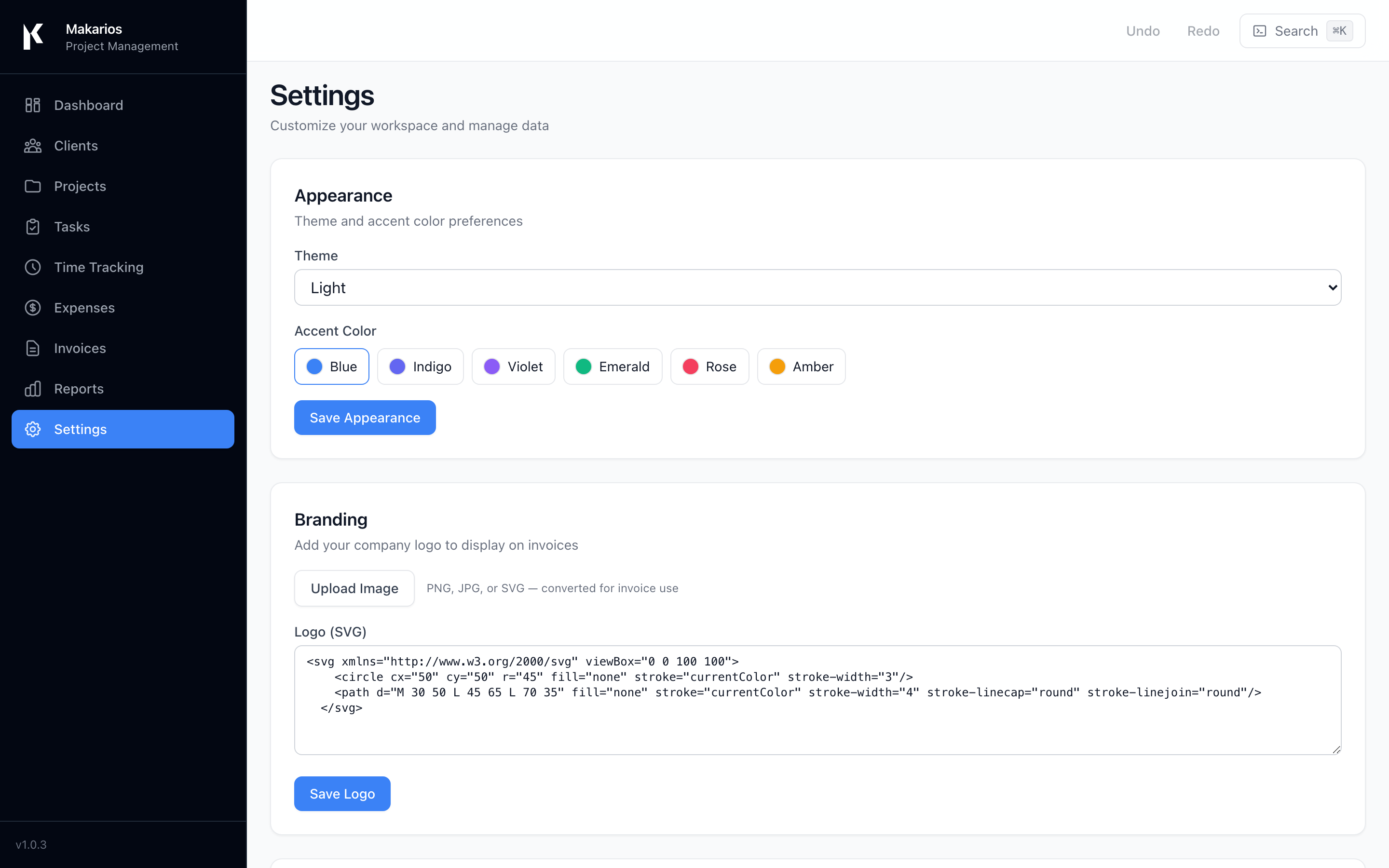Click the Reports bar chart icon
The height and width of the screenshot is (868, 1389).
33,389
